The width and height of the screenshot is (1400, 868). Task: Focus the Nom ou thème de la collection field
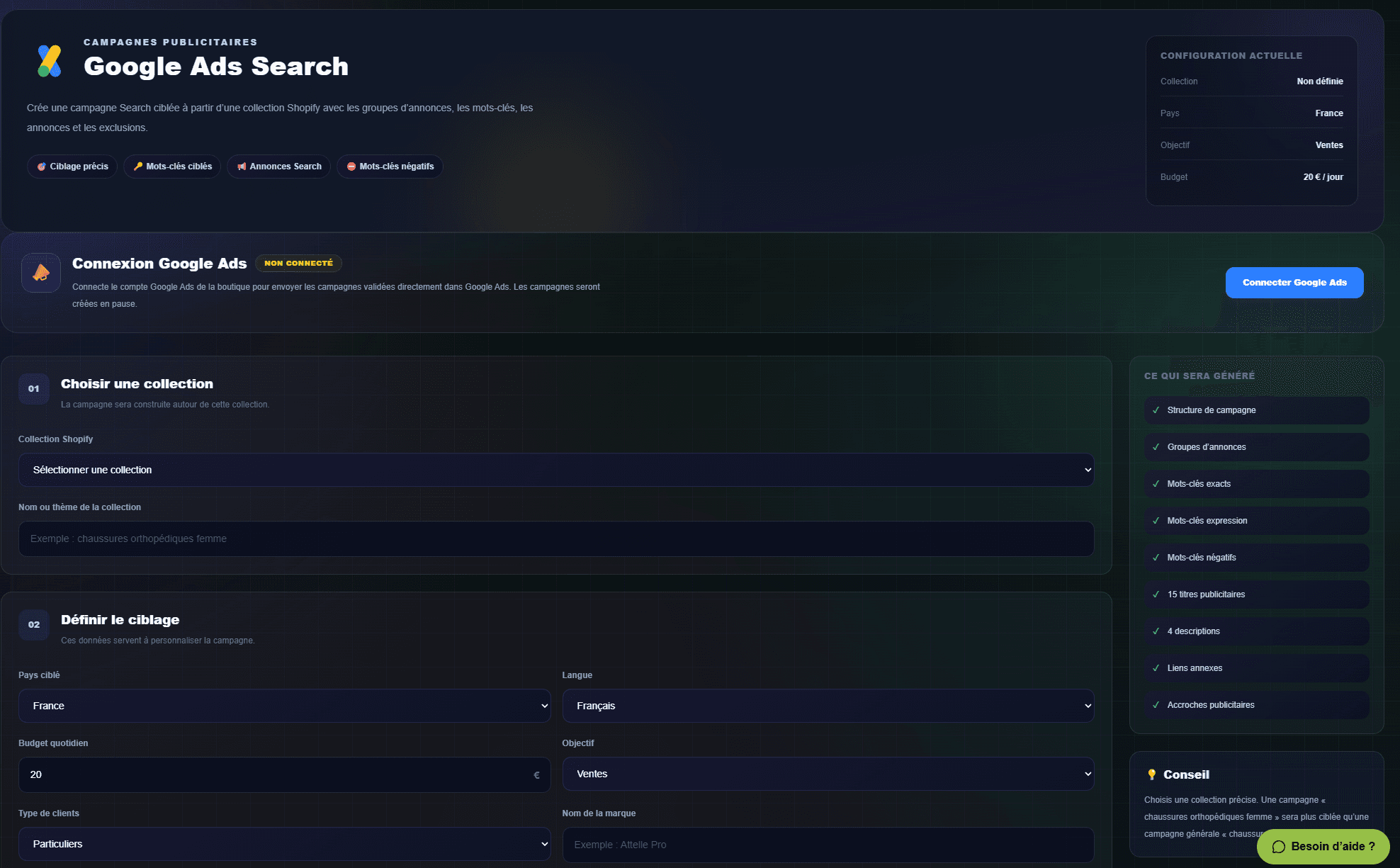tap(556, 539)
